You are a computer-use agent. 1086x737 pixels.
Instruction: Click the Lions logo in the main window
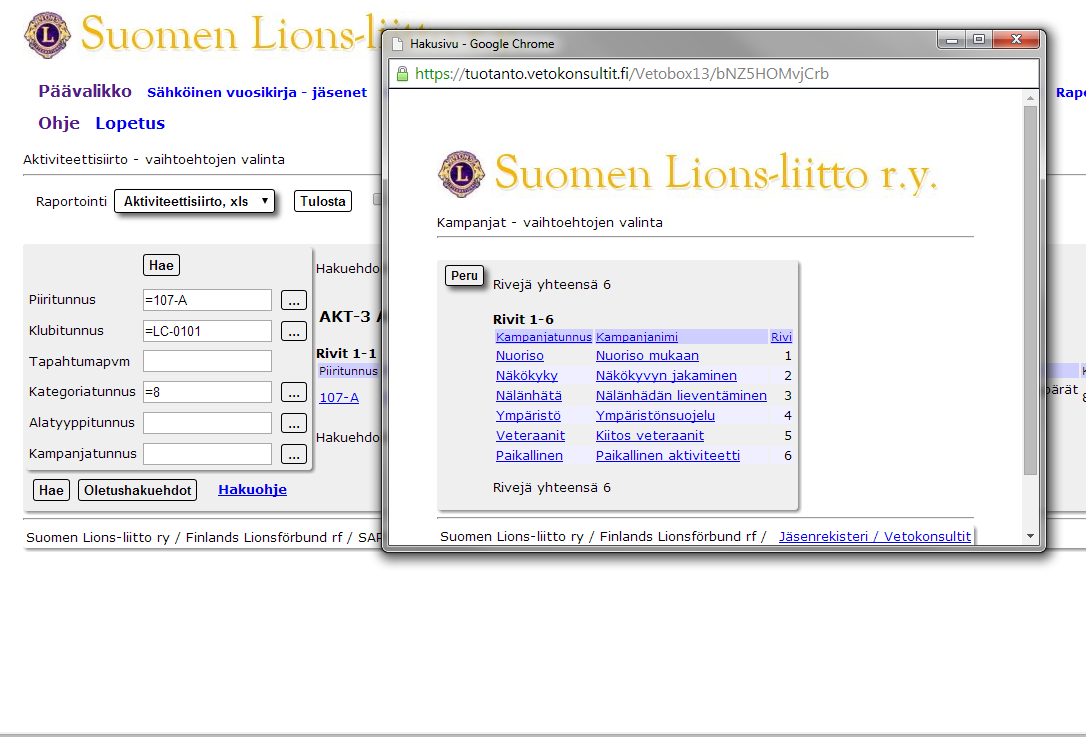coord(47,35)
